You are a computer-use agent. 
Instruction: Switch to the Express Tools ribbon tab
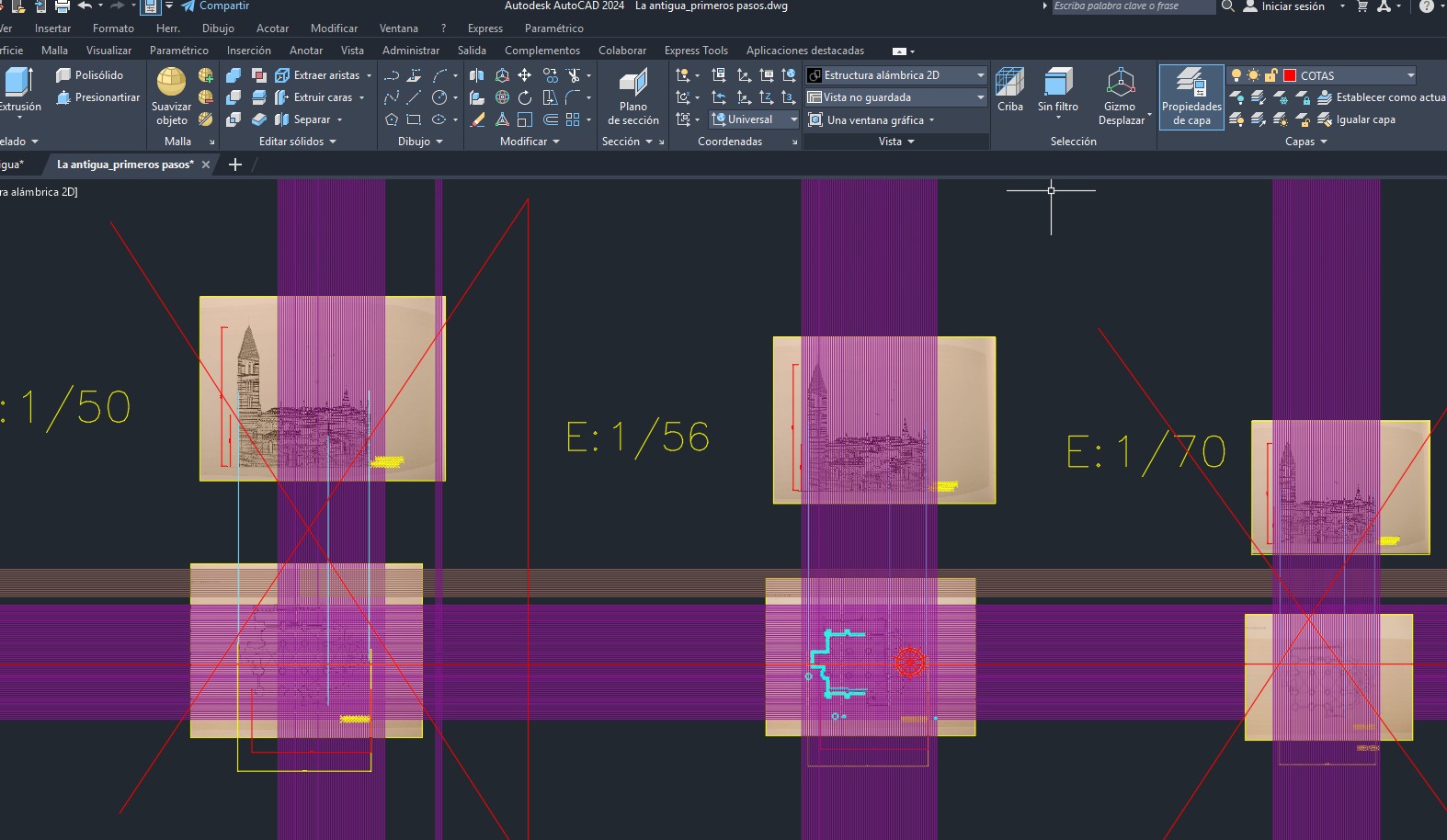coord(696,51)
